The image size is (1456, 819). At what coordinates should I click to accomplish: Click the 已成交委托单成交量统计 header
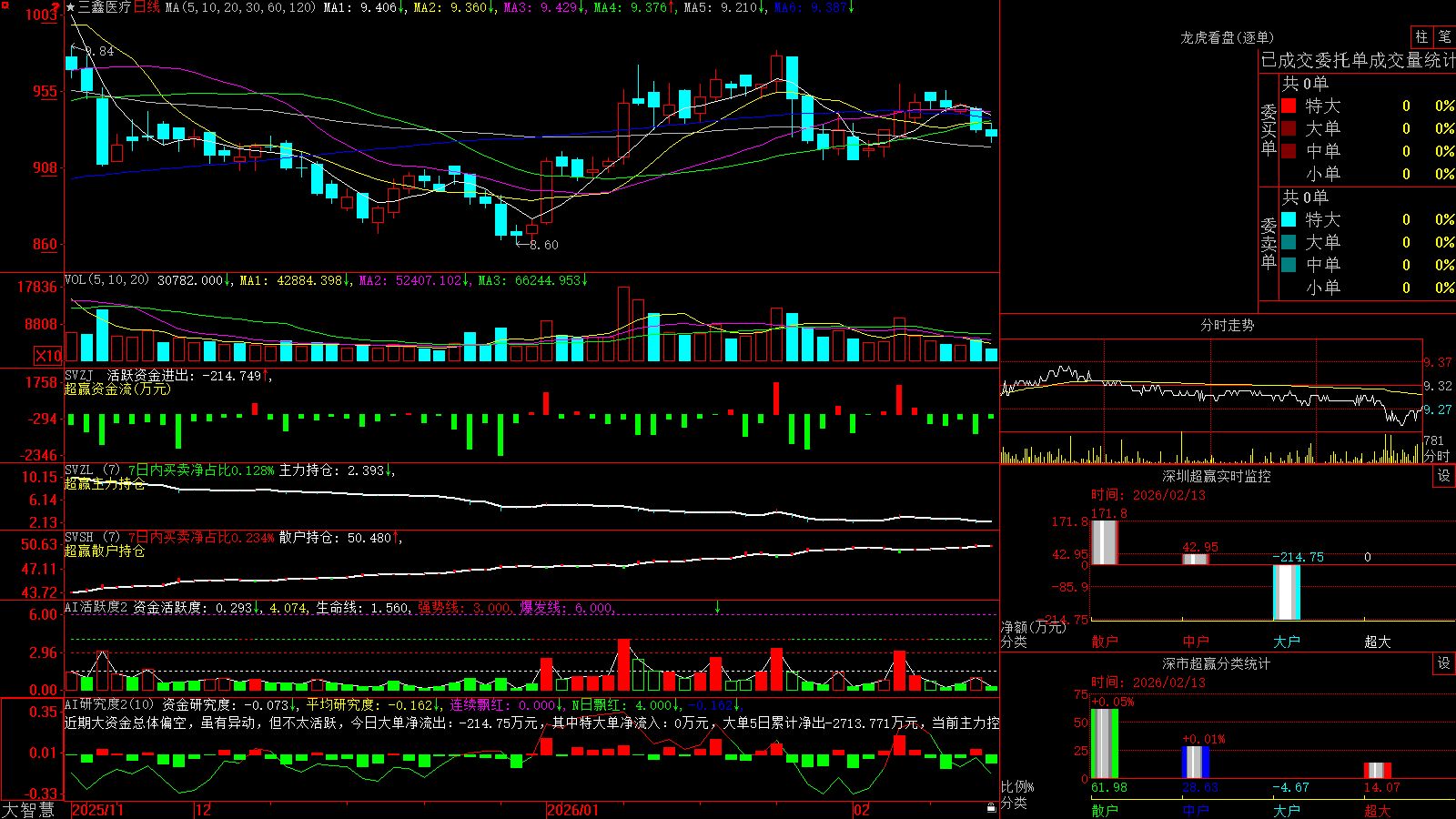1358,60
